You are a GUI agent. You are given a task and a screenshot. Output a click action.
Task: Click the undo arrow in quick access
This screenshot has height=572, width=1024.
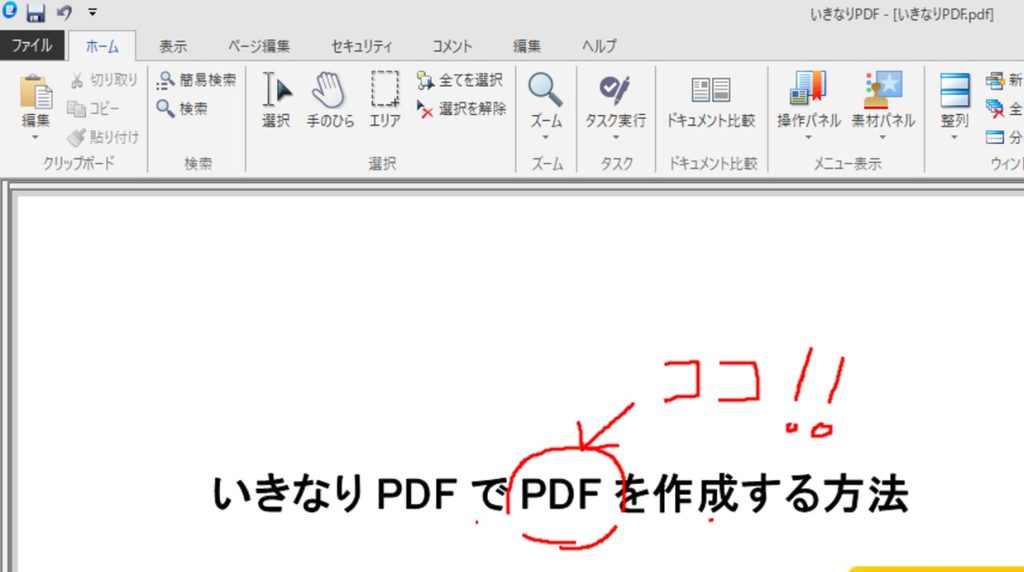pyautogui.click(x=65, y=12)
